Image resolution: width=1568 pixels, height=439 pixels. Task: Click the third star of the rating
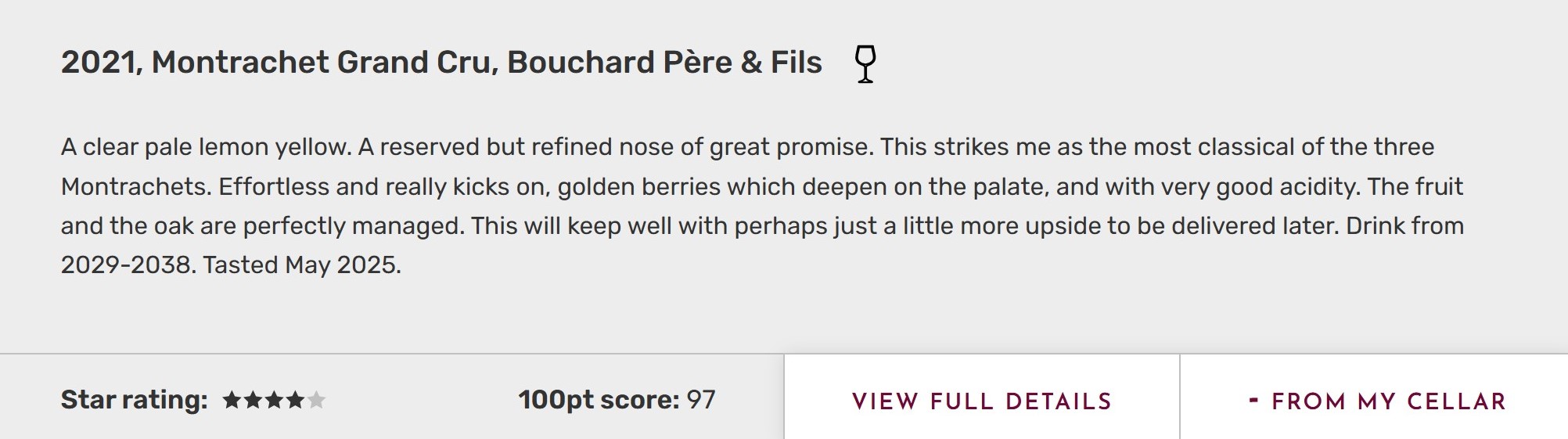[x=274, y=401]
